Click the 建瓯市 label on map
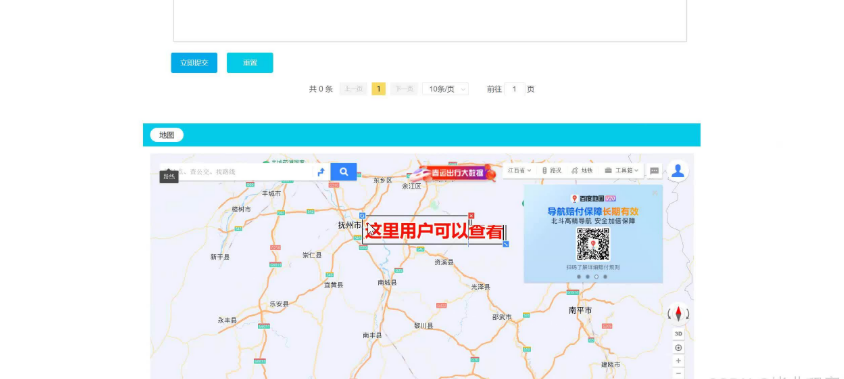 [x=610, y=364]
